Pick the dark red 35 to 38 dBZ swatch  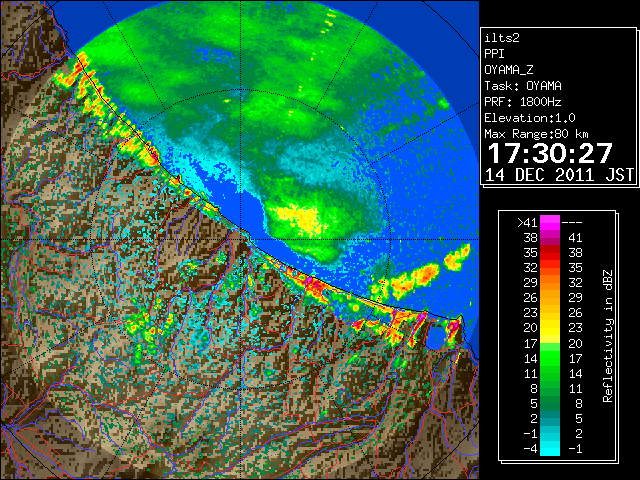550,253
